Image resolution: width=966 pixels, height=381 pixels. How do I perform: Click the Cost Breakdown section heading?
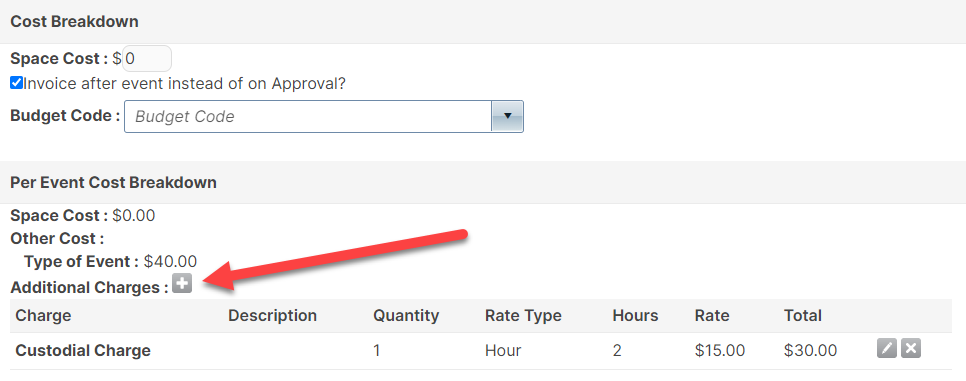click(x=75, y=22)
